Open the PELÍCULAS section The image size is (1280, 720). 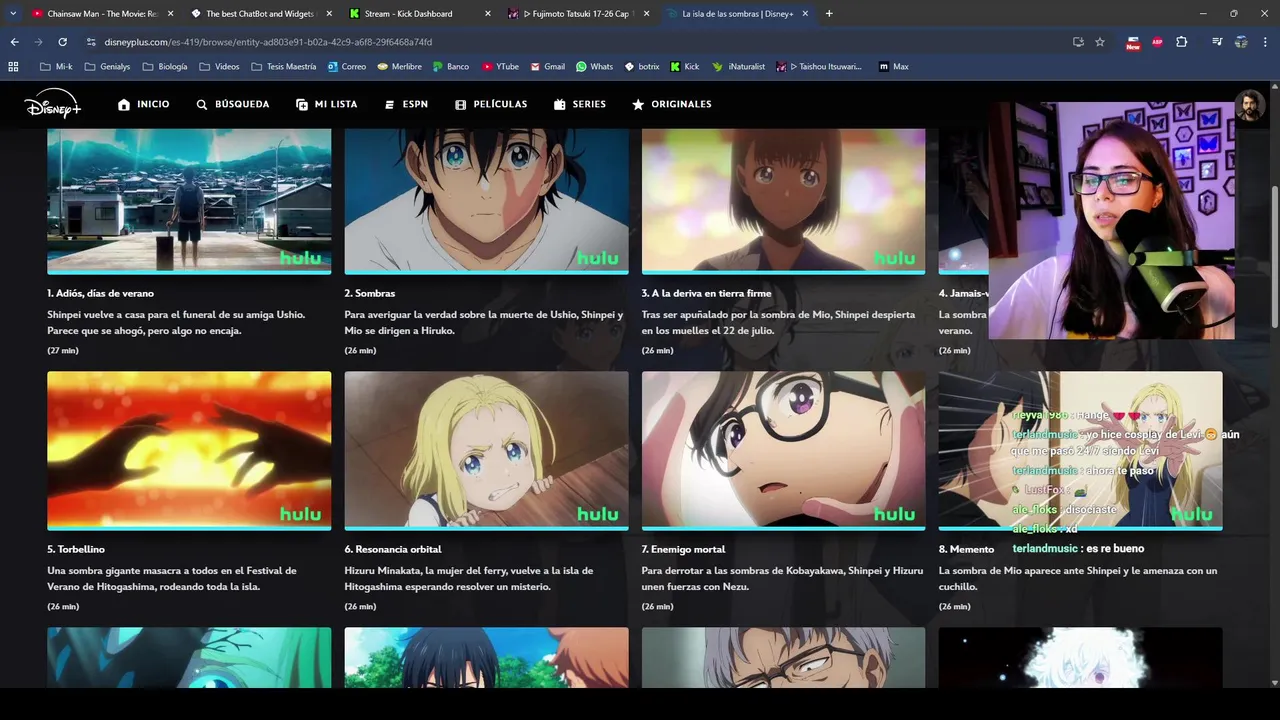491,104
